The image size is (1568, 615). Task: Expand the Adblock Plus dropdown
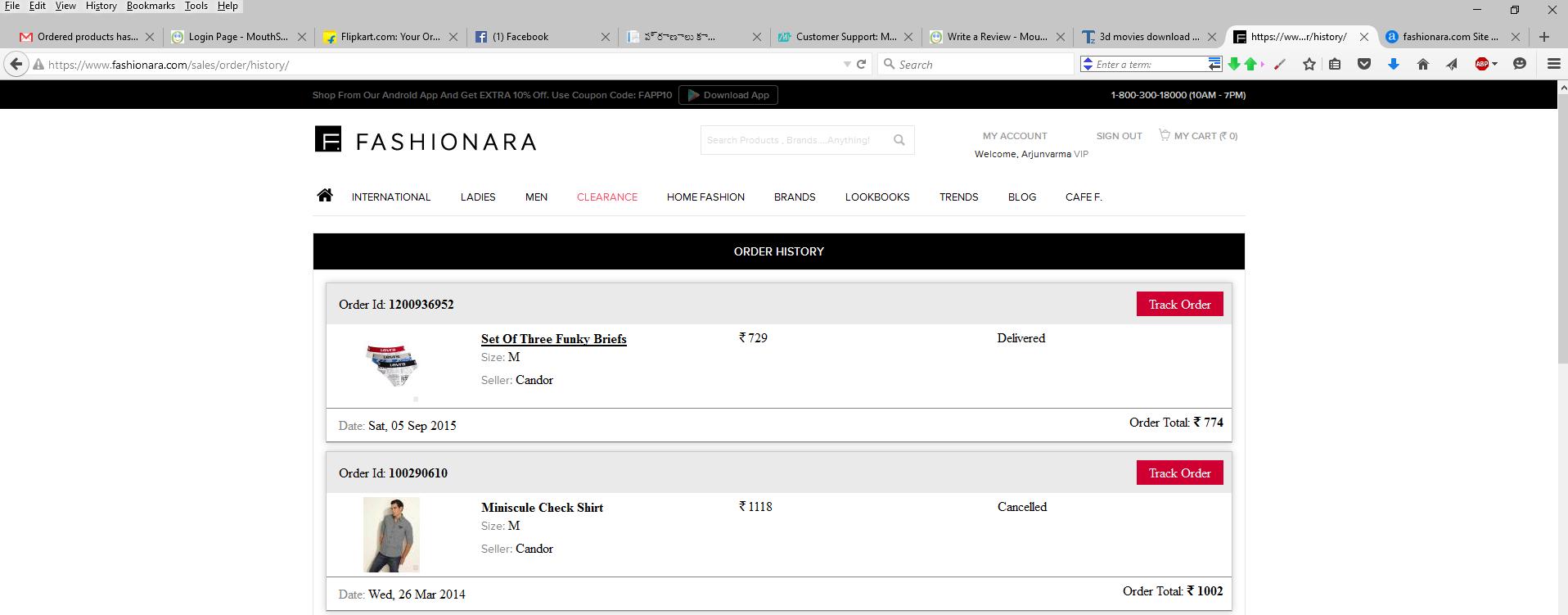(x=1495, y=64)
